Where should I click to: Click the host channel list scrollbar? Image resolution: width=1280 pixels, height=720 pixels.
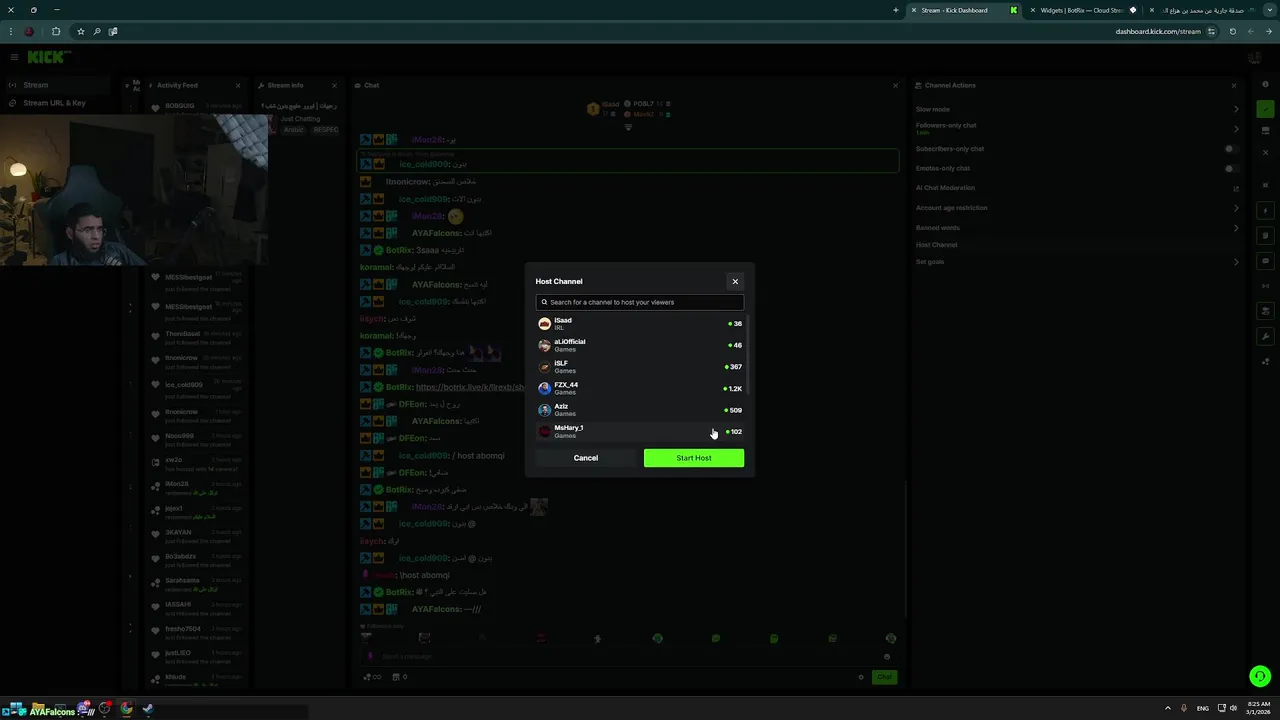(x=748, y=355)
